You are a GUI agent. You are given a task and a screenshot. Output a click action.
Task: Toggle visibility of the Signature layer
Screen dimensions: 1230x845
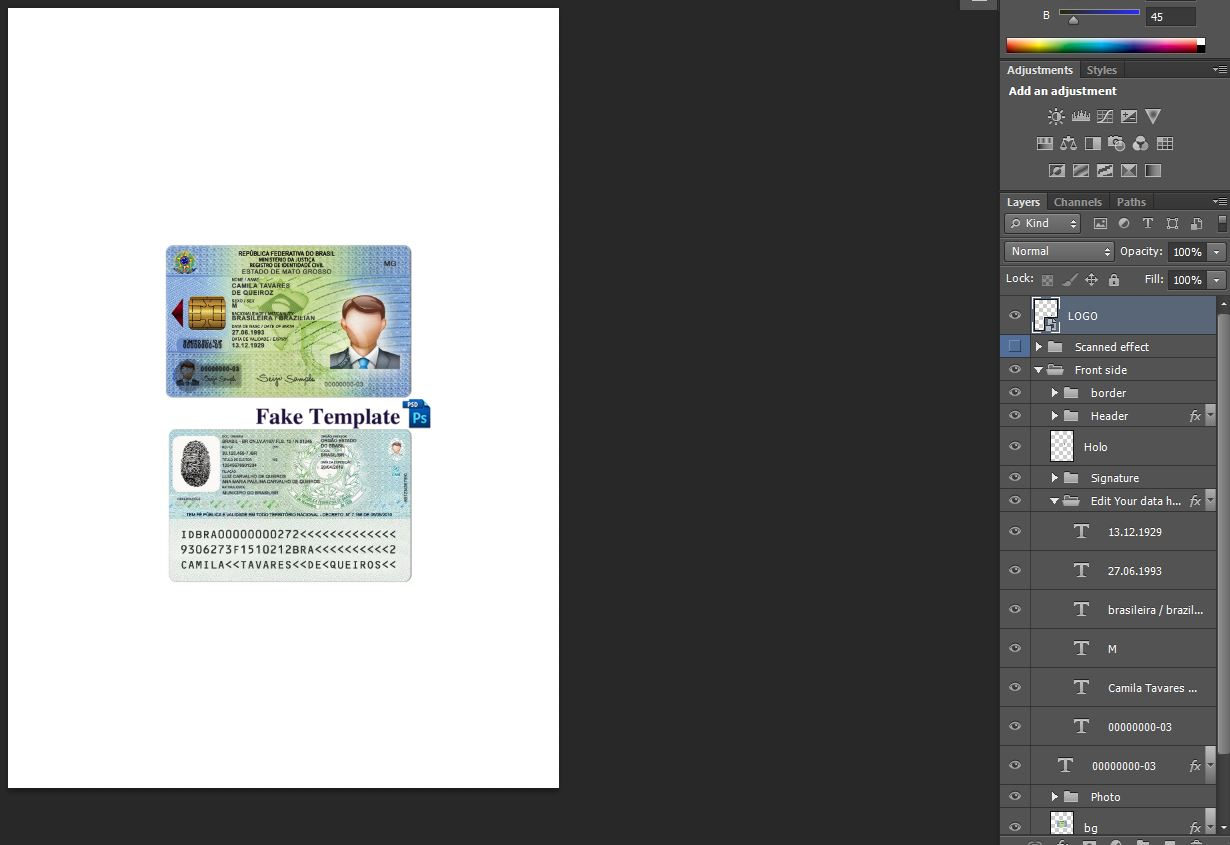click(x=1015, y=477)
